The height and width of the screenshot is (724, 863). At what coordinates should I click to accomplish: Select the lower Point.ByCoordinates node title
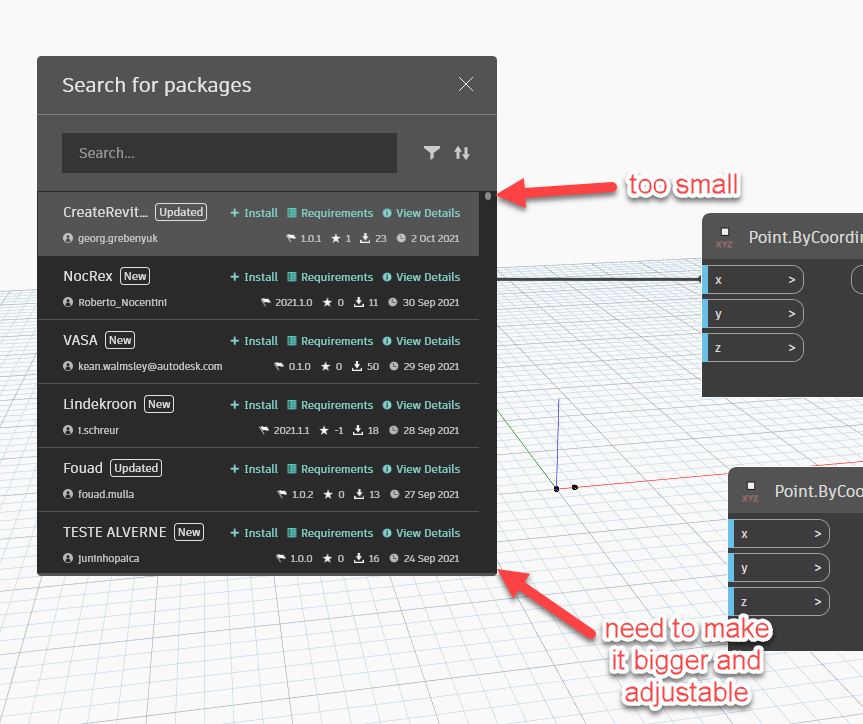[819, 491]
